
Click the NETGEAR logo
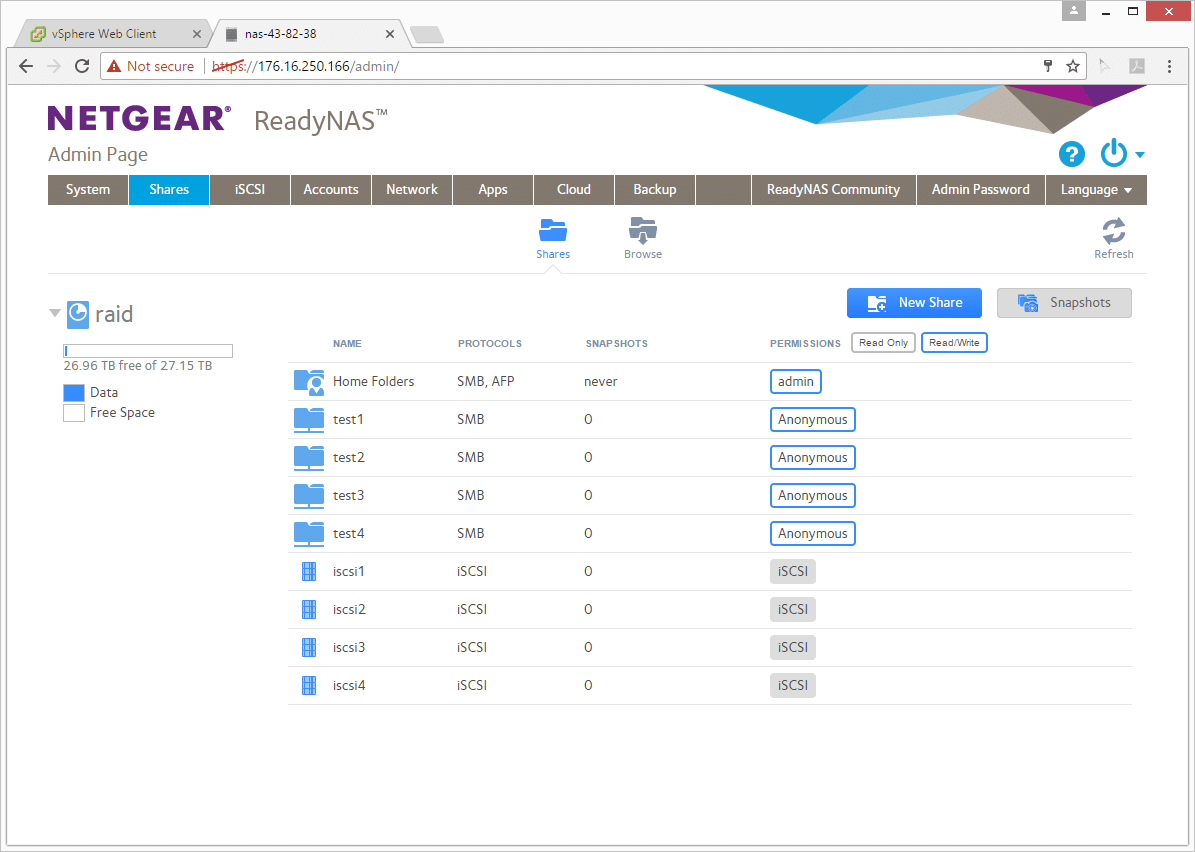click(139, 119)
